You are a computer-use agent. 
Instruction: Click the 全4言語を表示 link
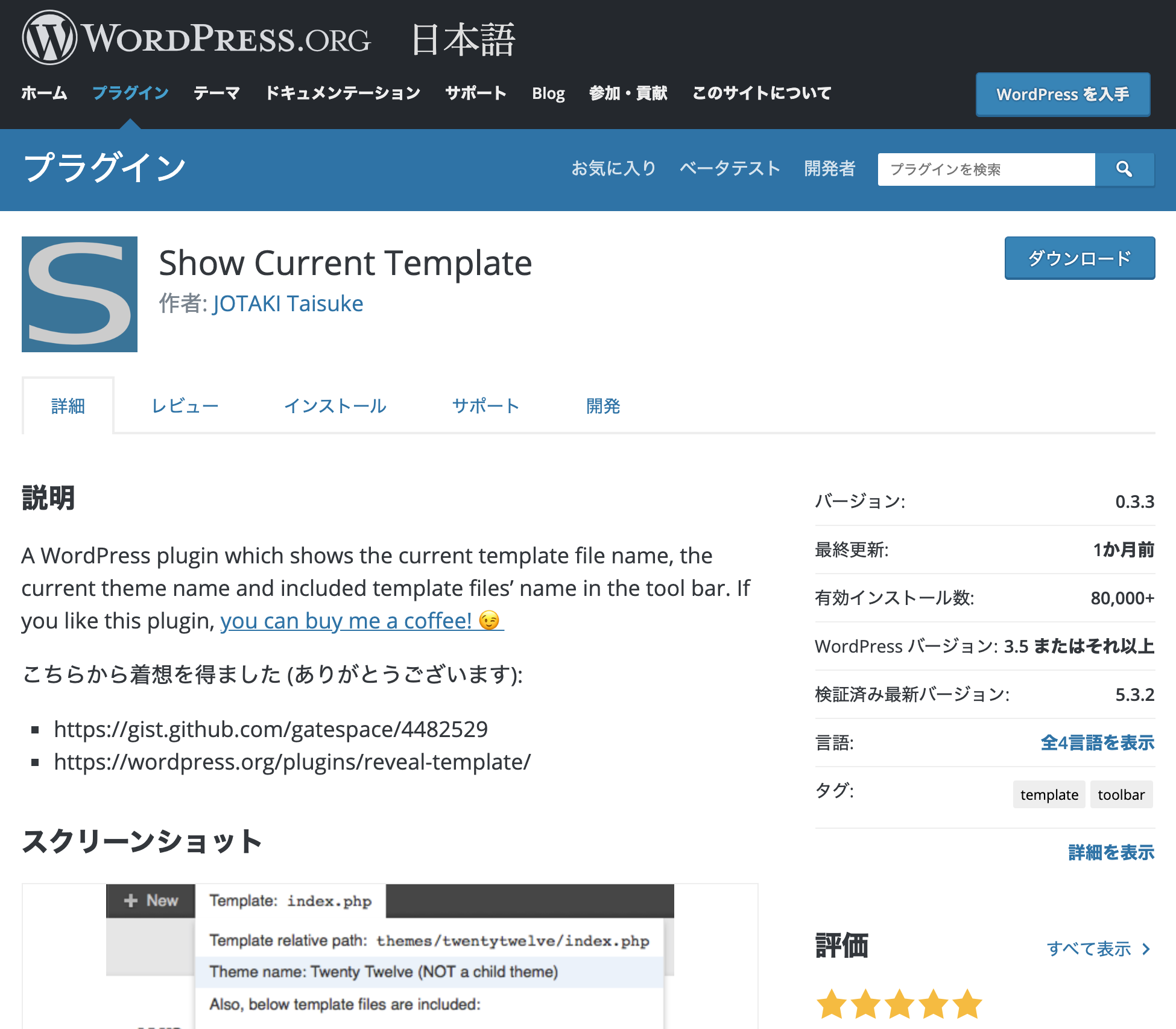pos(1098,742)
